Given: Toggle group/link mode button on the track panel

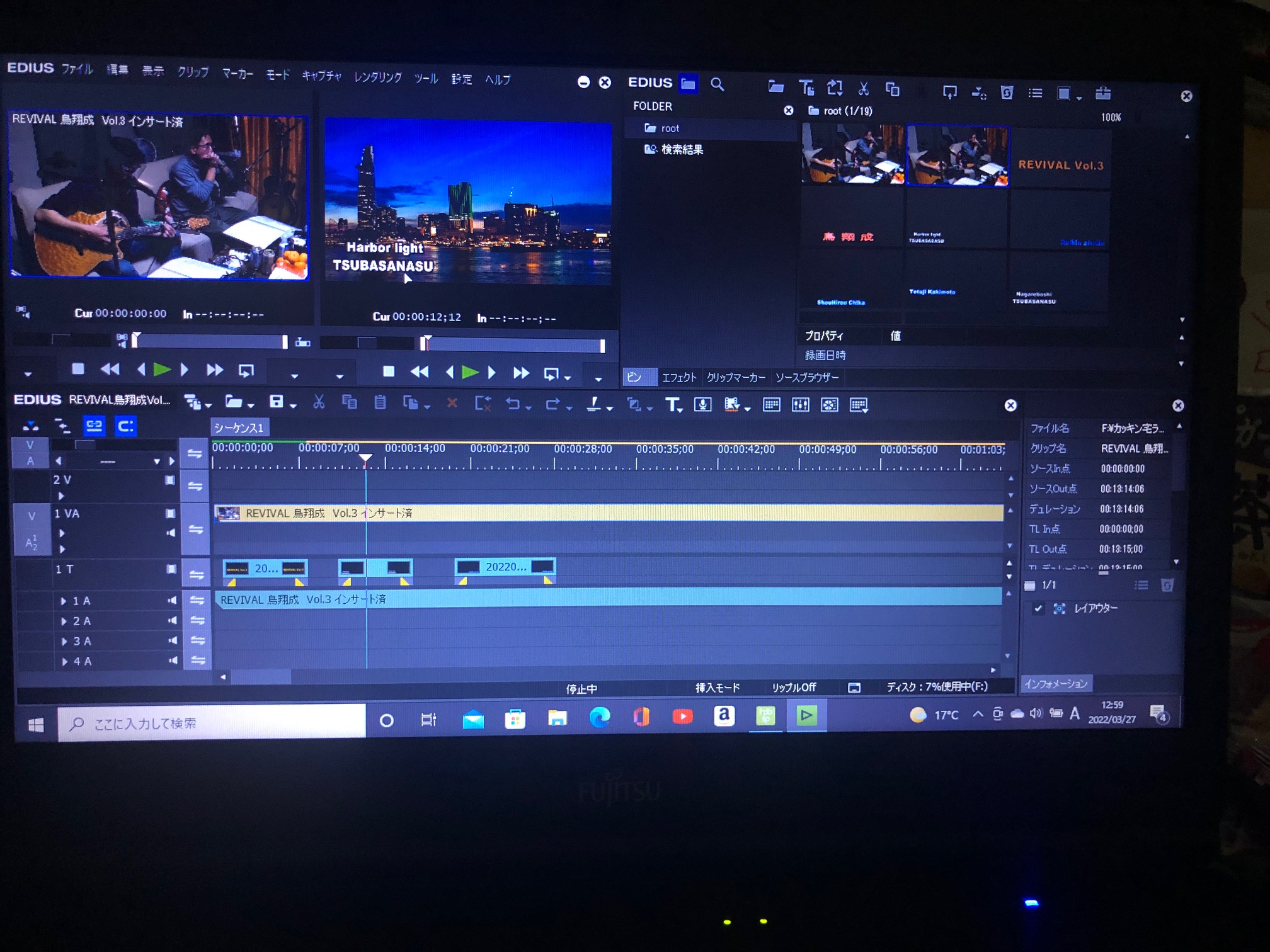Looking at the screenshot, I should [x=94, y=426].
